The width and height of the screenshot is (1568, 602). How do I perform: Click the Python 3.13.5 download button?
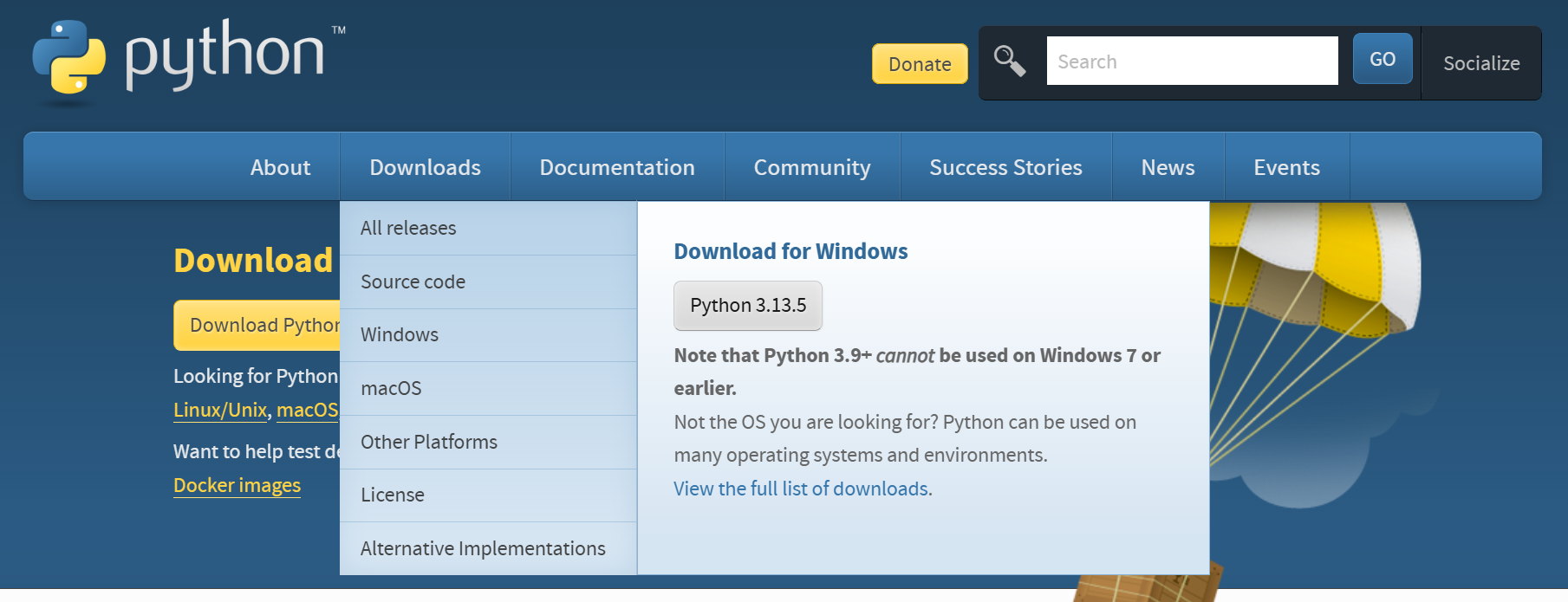coord(748,306)
